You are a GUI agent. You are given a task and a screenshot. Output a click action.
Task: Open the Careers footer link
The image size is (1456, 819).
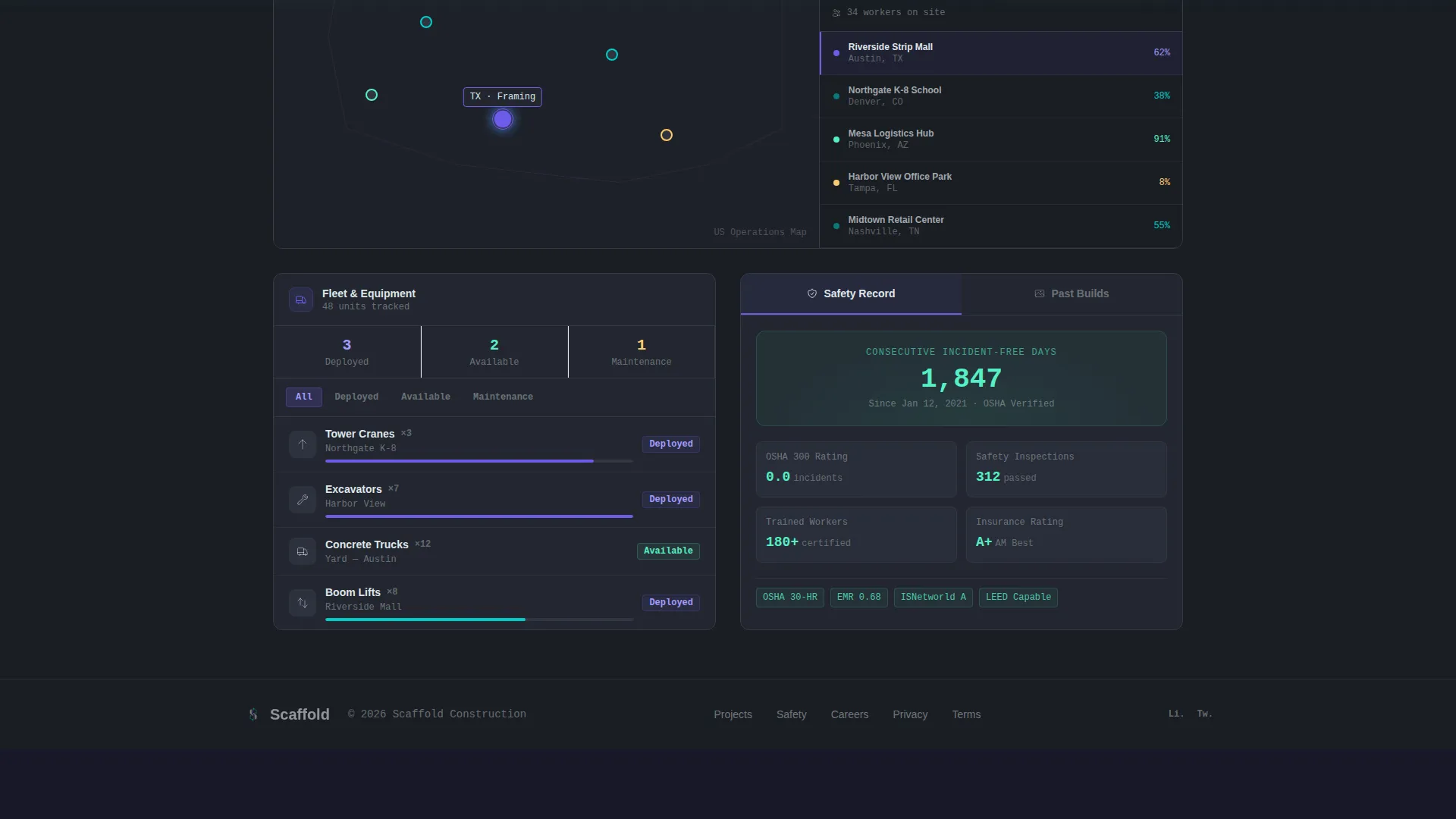point(849,714)
